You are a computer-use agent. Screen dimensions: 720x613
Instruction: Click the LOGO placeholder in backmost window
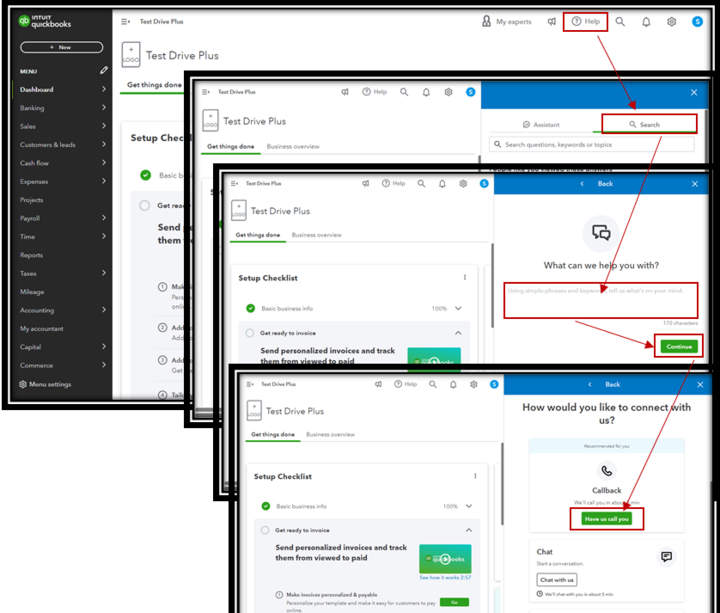point(130,55)
